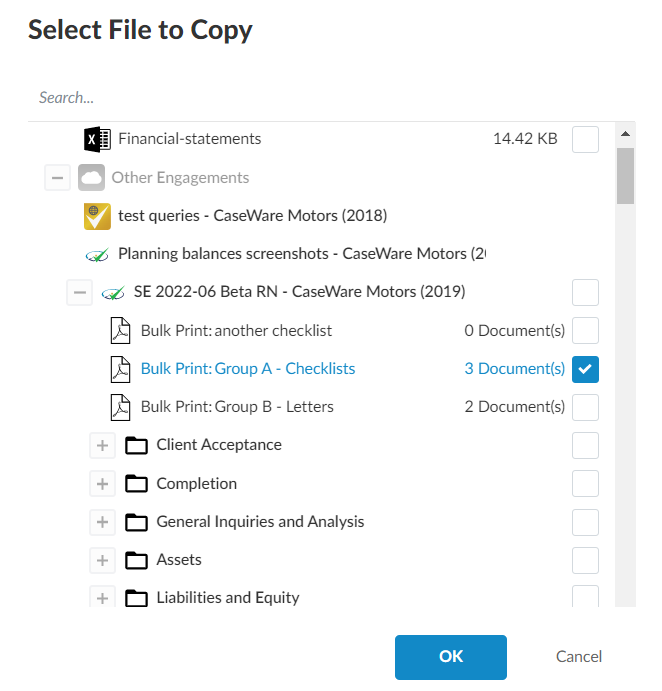Expand the General Inquiries and Analysis folder
Viewport: 662px width, 691px height.
point(102,522)
